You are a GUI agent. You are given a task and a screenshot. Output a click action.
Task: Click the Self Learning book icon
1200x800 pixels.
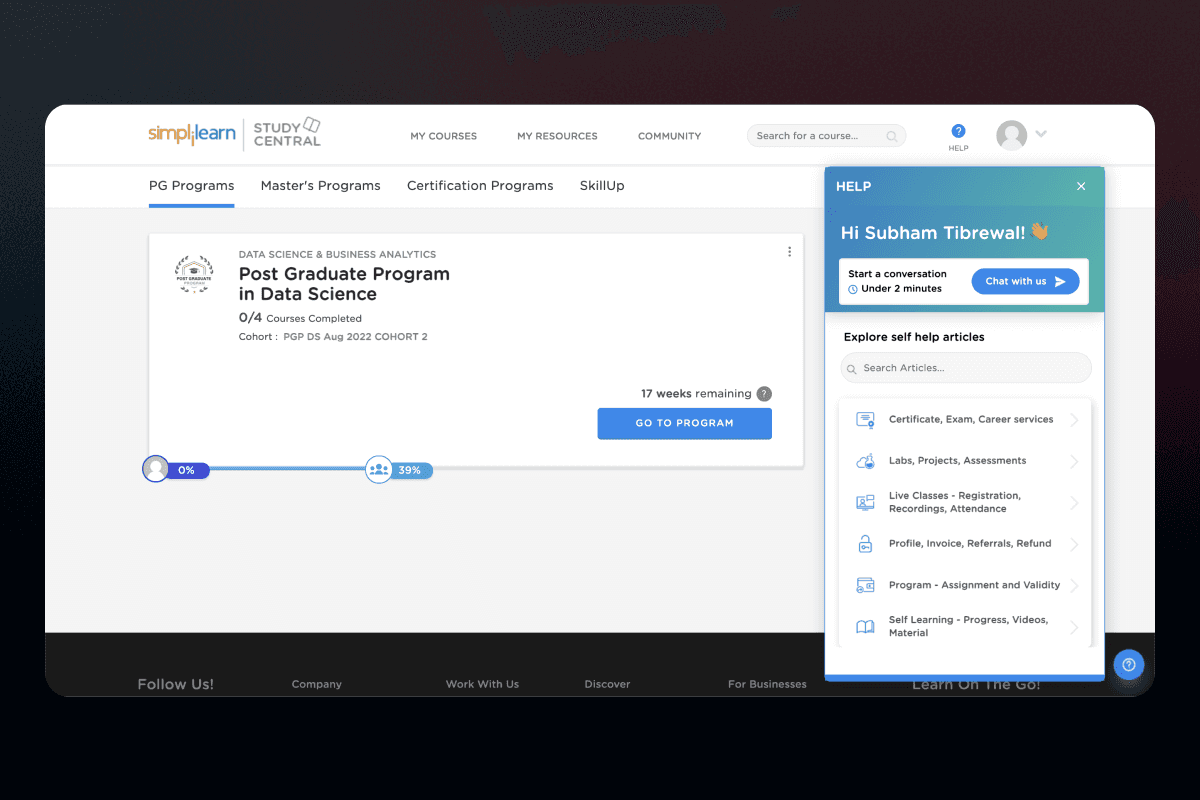coord(865,627)
